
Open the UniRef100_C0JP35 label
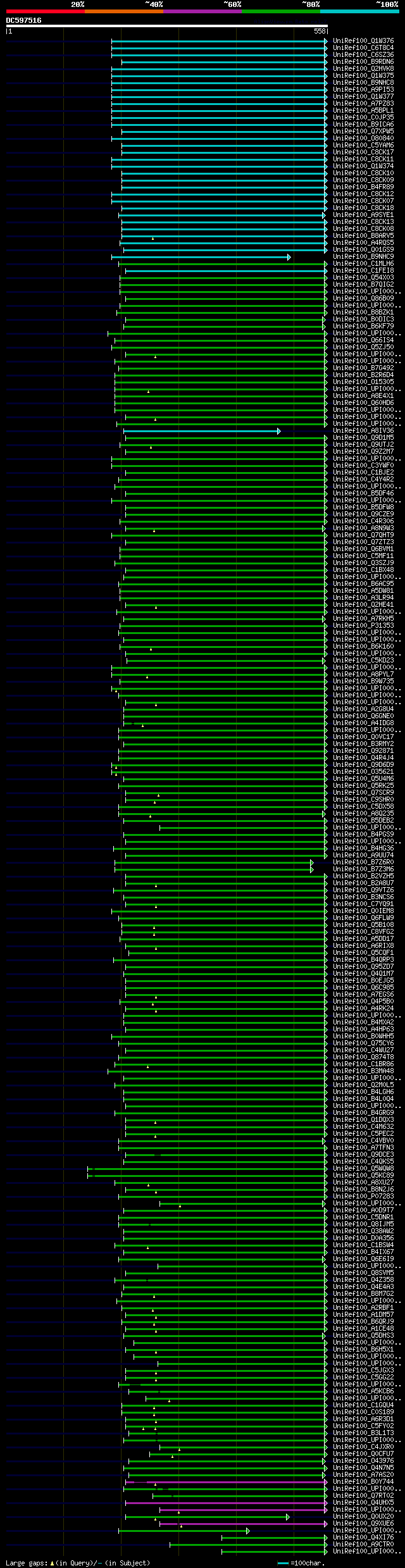tap(363, 117)
